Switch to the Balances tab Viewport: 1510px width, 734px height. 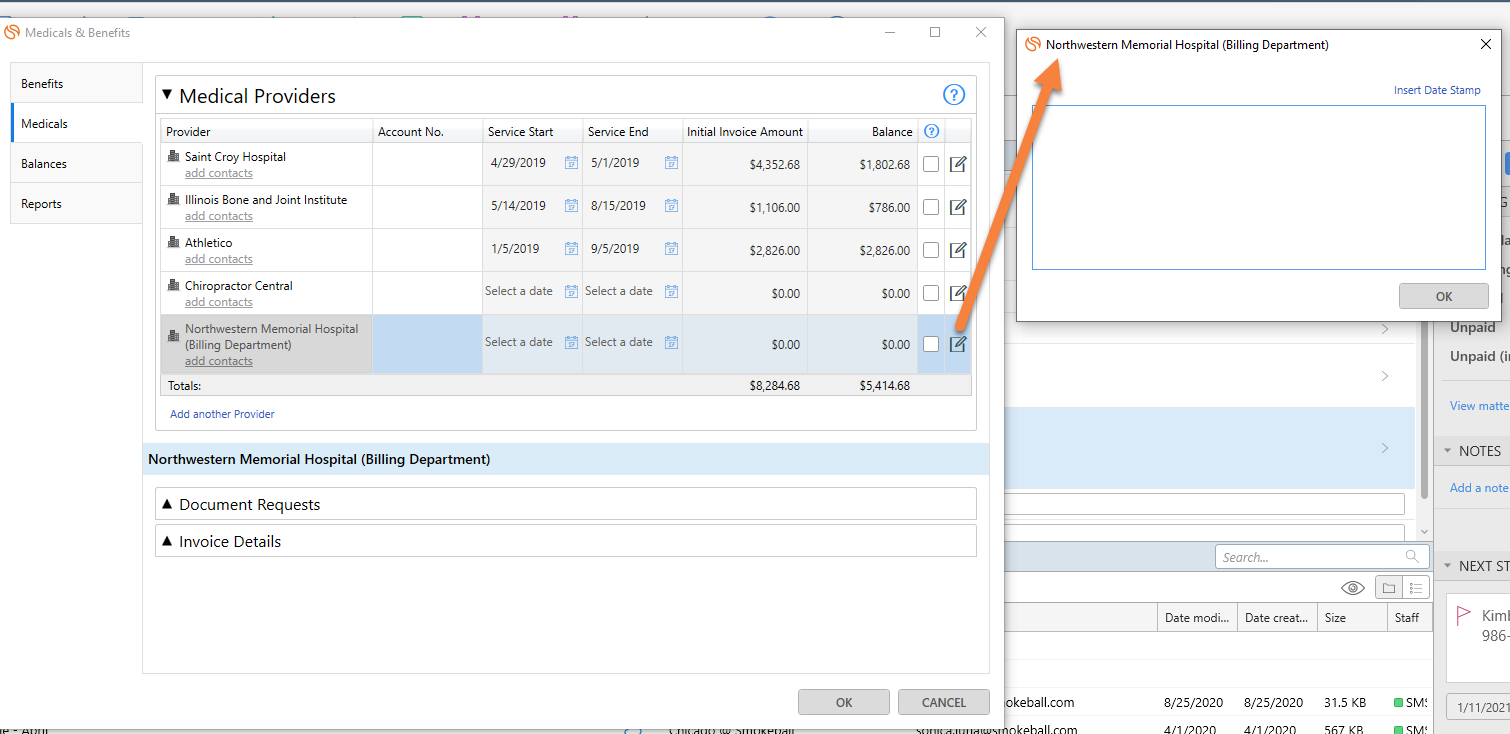pyautogui.click(x=77, y=163)
